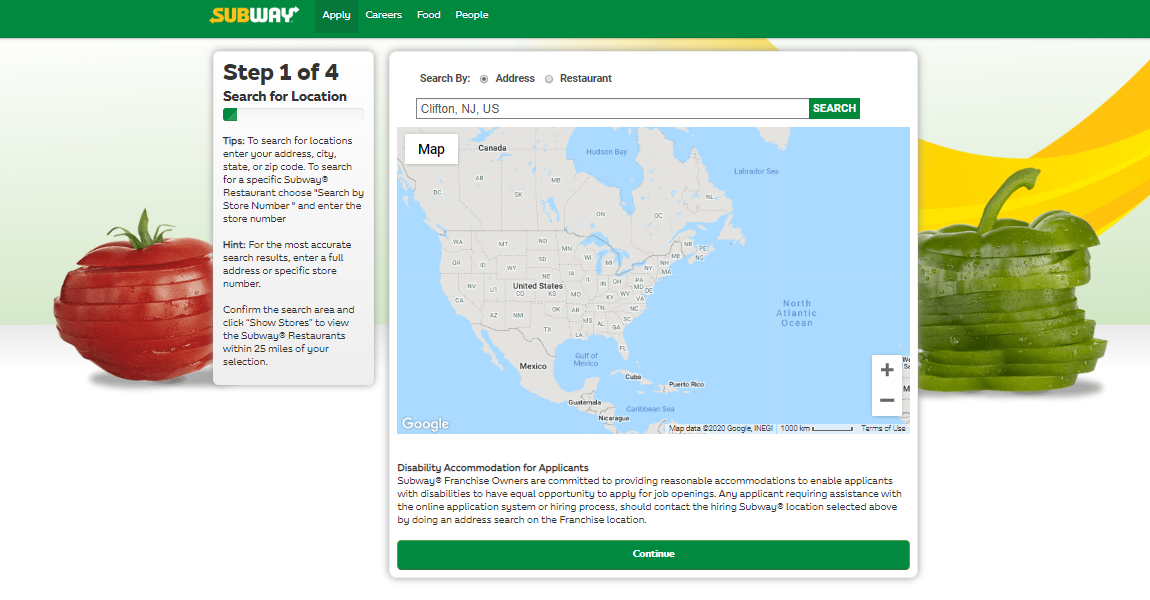Screen dimensions: 1150x600
Task: Open the Food menu item
Action: pos(428,15)
